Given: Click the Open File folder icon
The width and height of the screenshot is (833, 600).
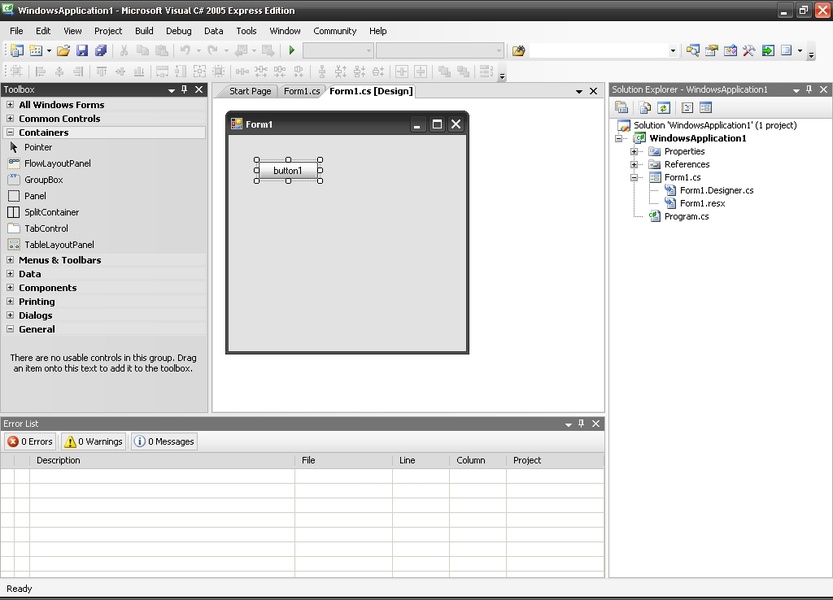Looking at the screenshot, I should coord(63,50).
